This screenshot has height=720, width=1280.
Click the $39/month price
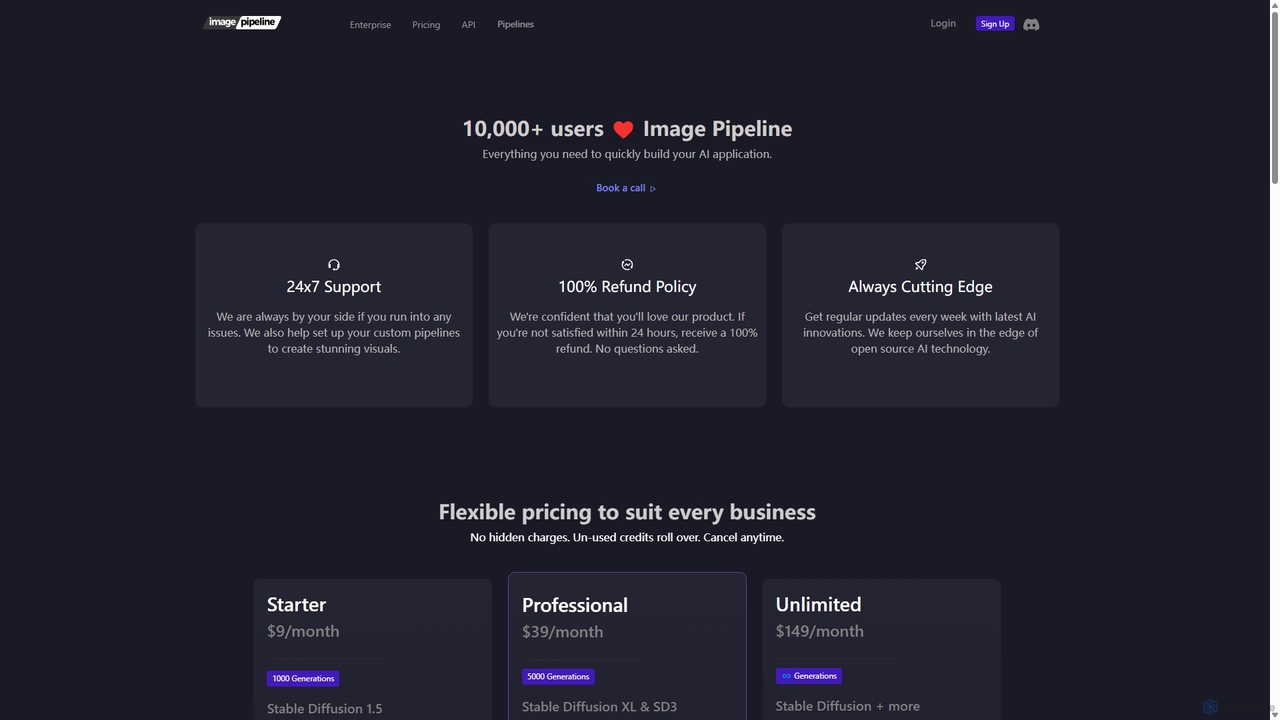pyautogui.click(x=562, y=632)
